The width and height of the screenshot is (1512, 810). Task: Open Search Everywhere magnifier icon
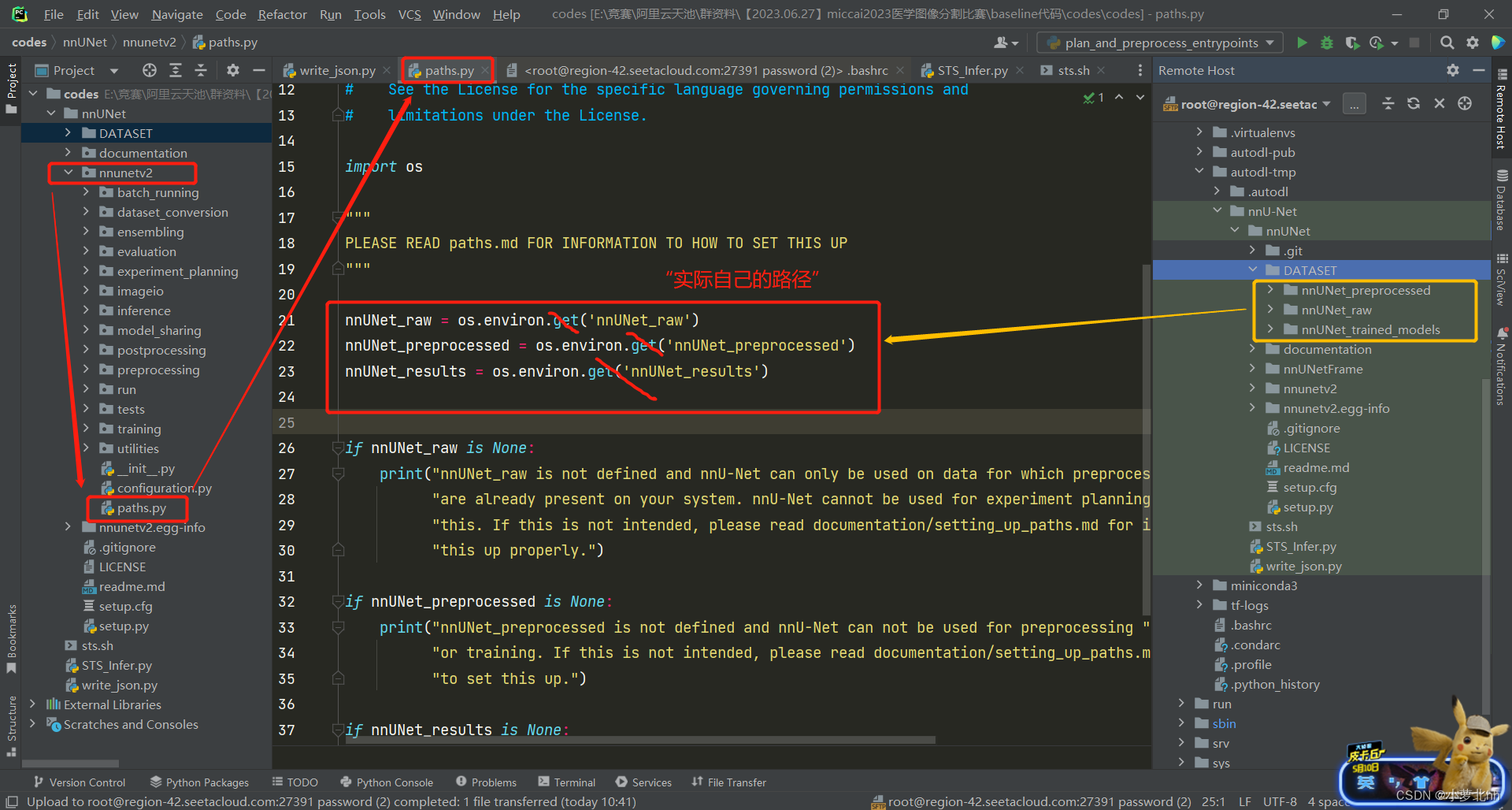[x=1447, y=43]
